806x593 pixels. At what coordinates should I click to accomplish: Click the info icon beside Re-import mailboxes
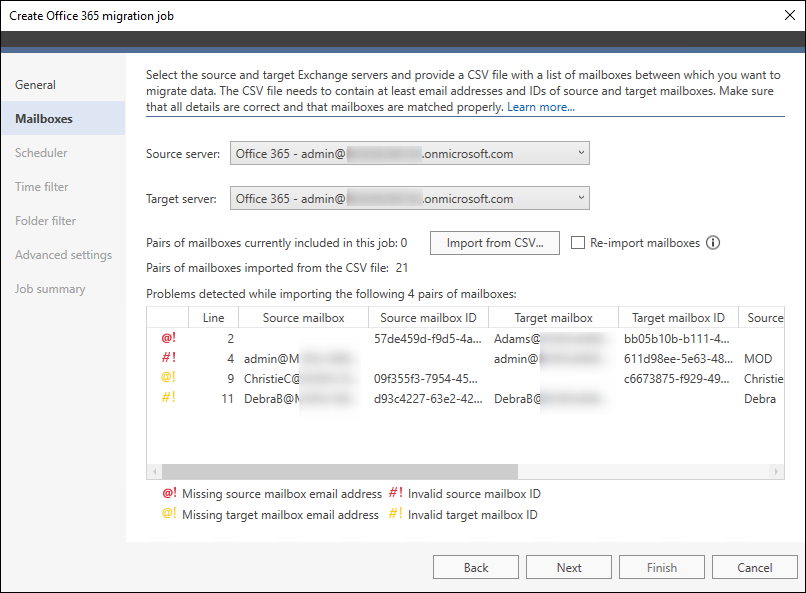(712, 243)
